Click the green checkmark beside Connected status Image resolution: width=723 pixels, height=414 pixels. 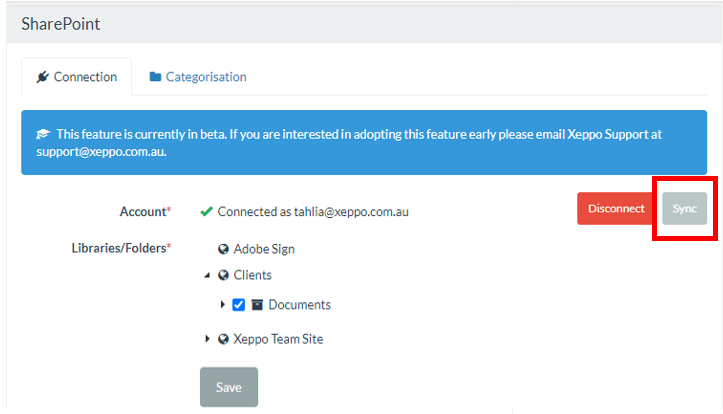[206, 212]
